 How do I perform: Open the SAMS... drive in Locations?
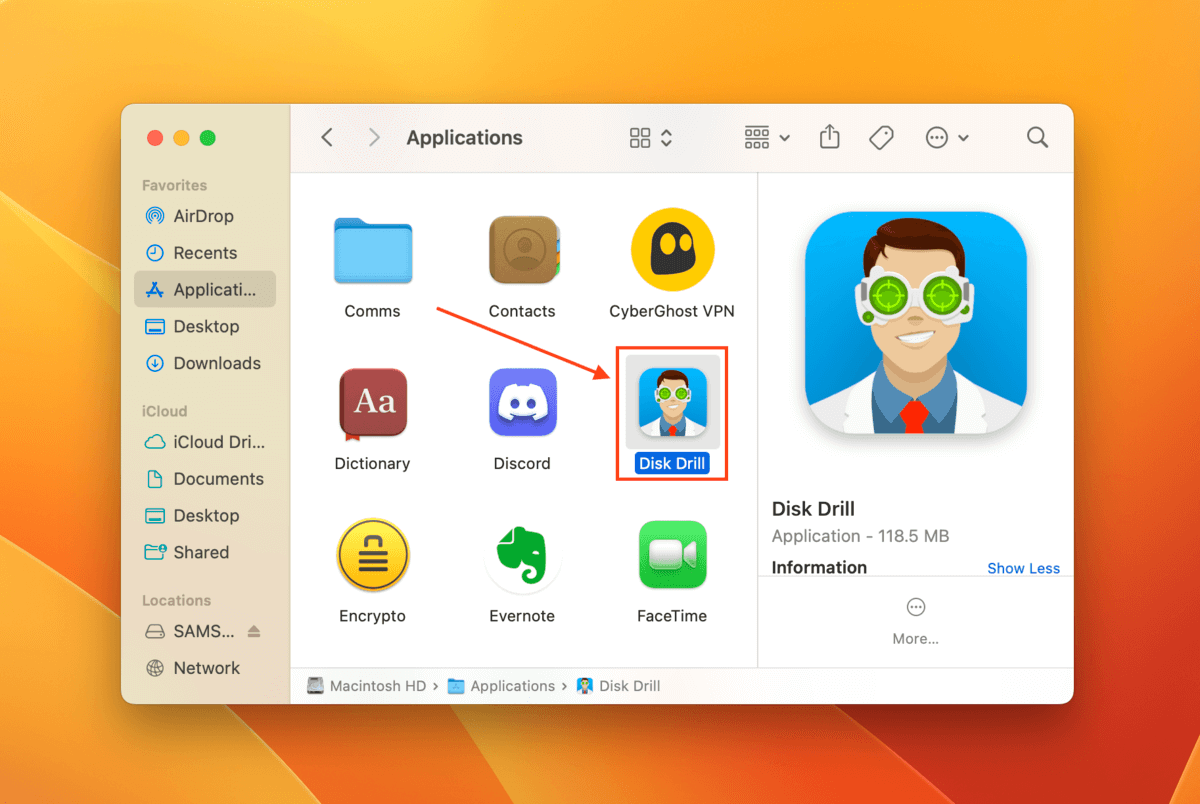(x=190, y=631)
